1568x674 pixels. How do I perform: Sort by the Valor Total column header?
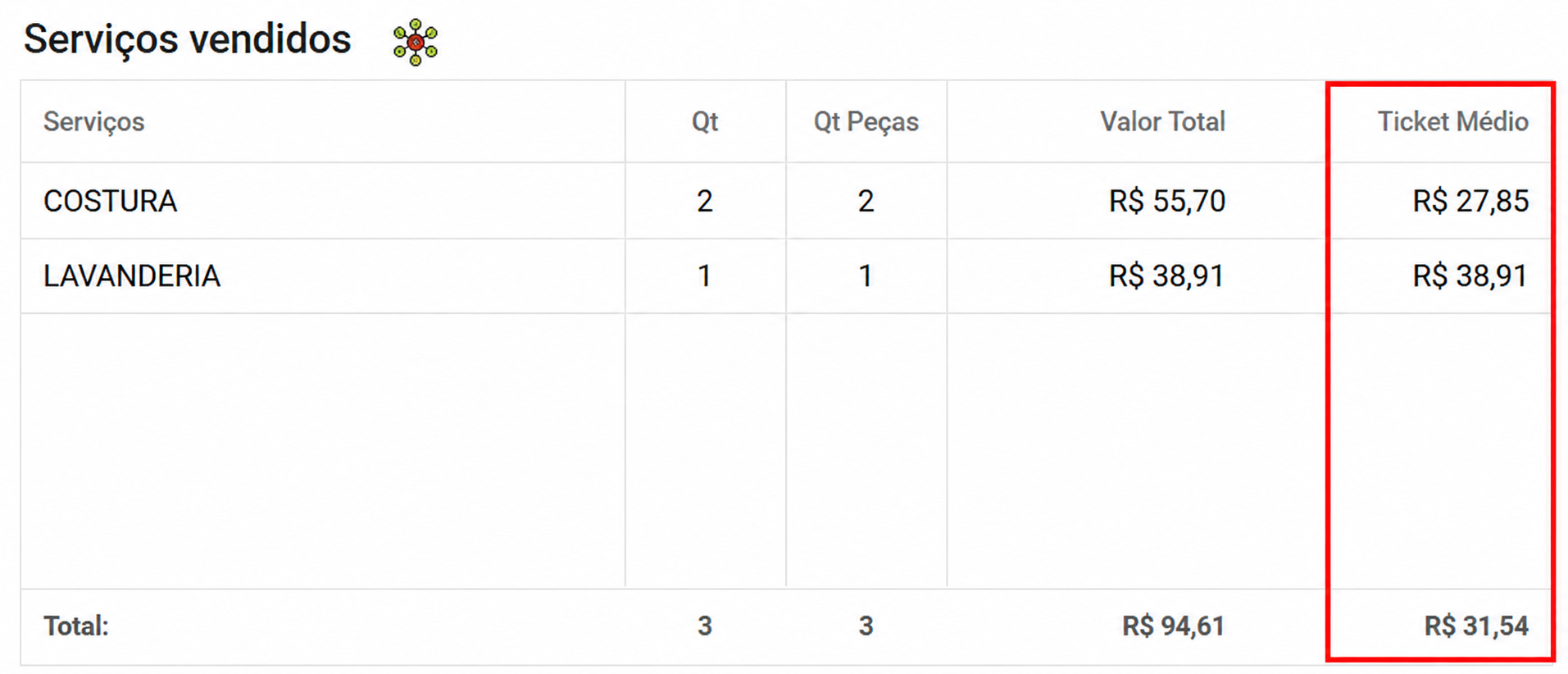tap(1162, 121)
